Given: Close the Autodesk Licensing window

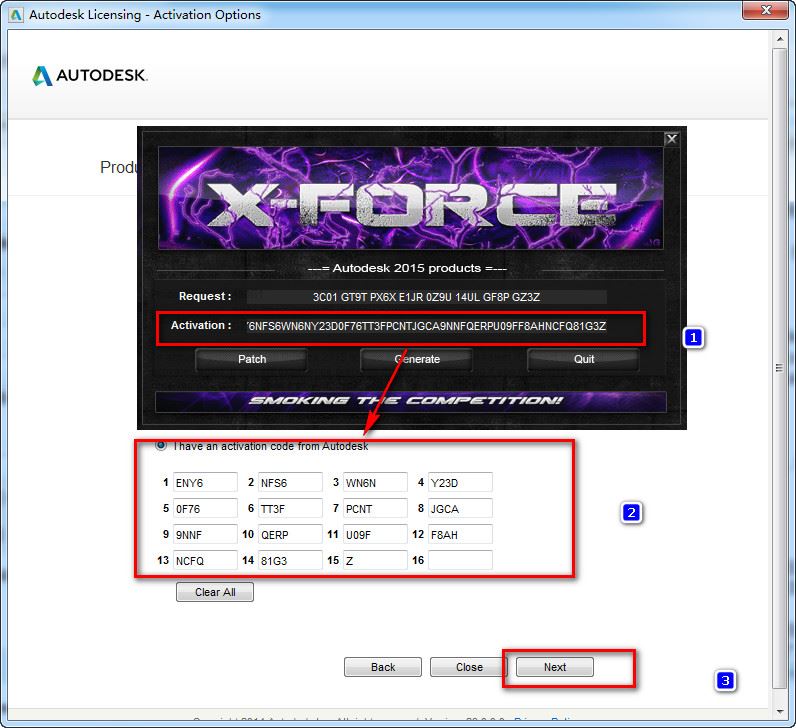Looking at the screenshot, I should click(767, 10).
